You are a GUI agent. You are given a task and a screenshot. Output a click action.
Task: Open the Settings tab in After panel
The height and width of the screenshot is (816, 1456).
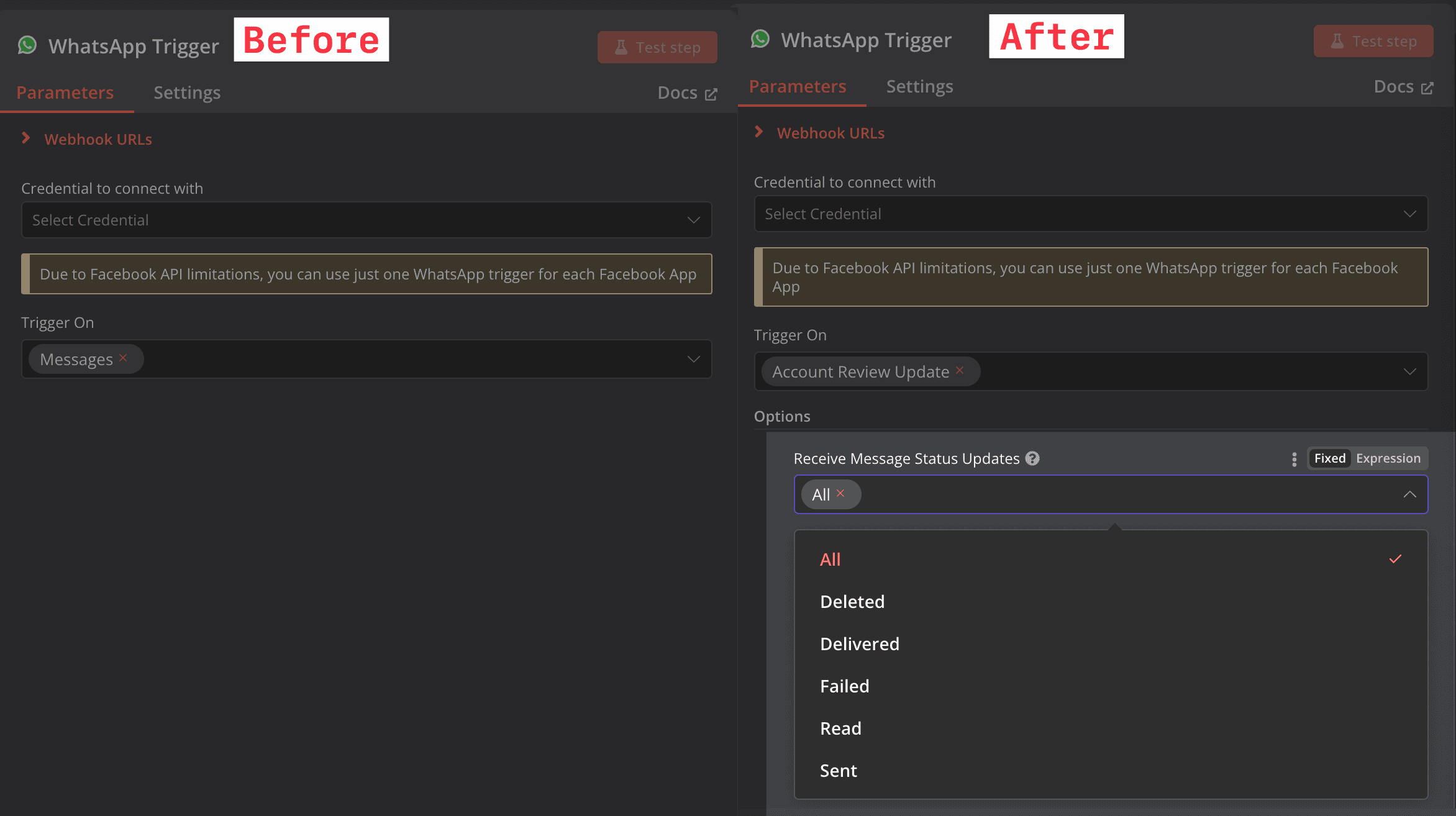pos(919,86)
